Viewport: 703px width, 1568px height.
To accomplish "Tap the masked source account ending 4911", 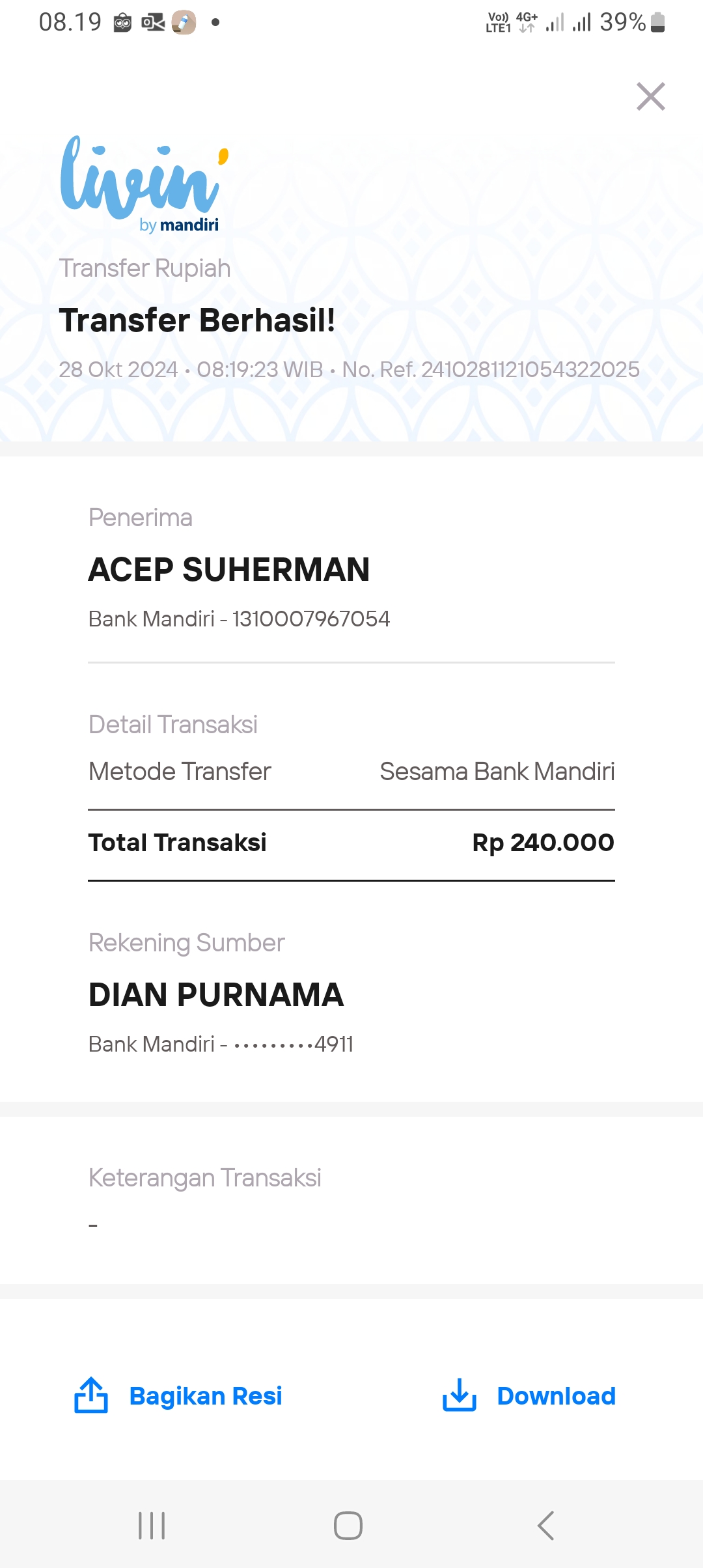I will click(x=294, y=1044).
